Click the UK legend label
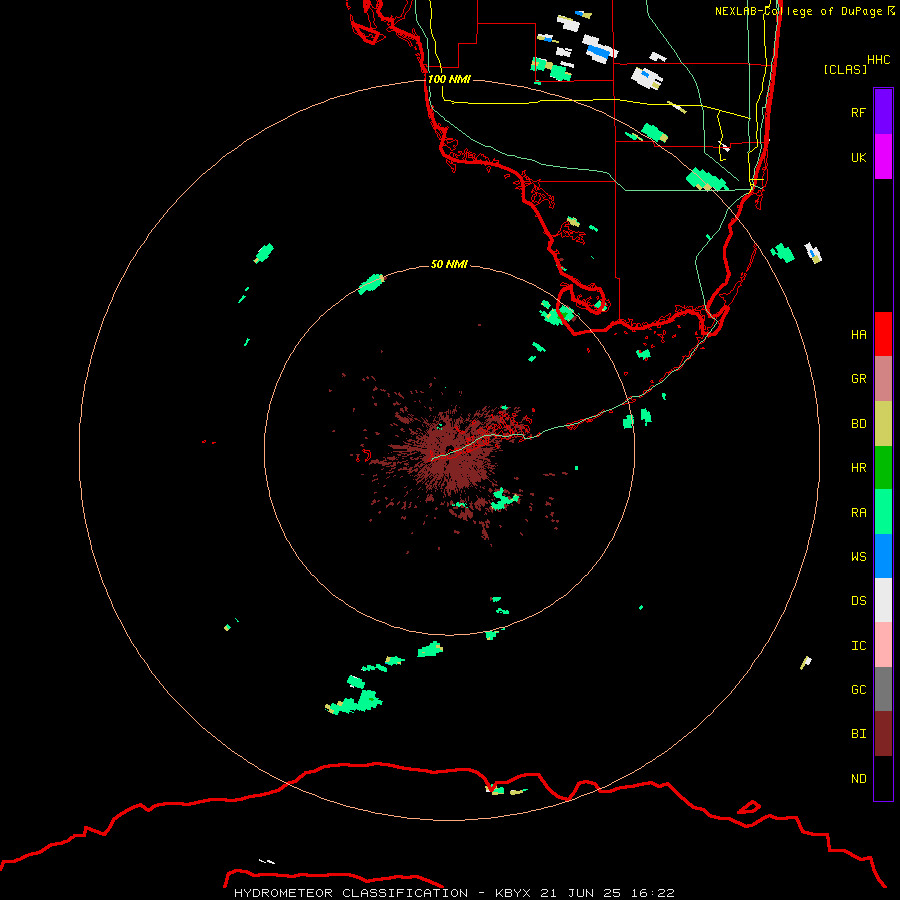 pyautogui.click(x=858, y=157)
